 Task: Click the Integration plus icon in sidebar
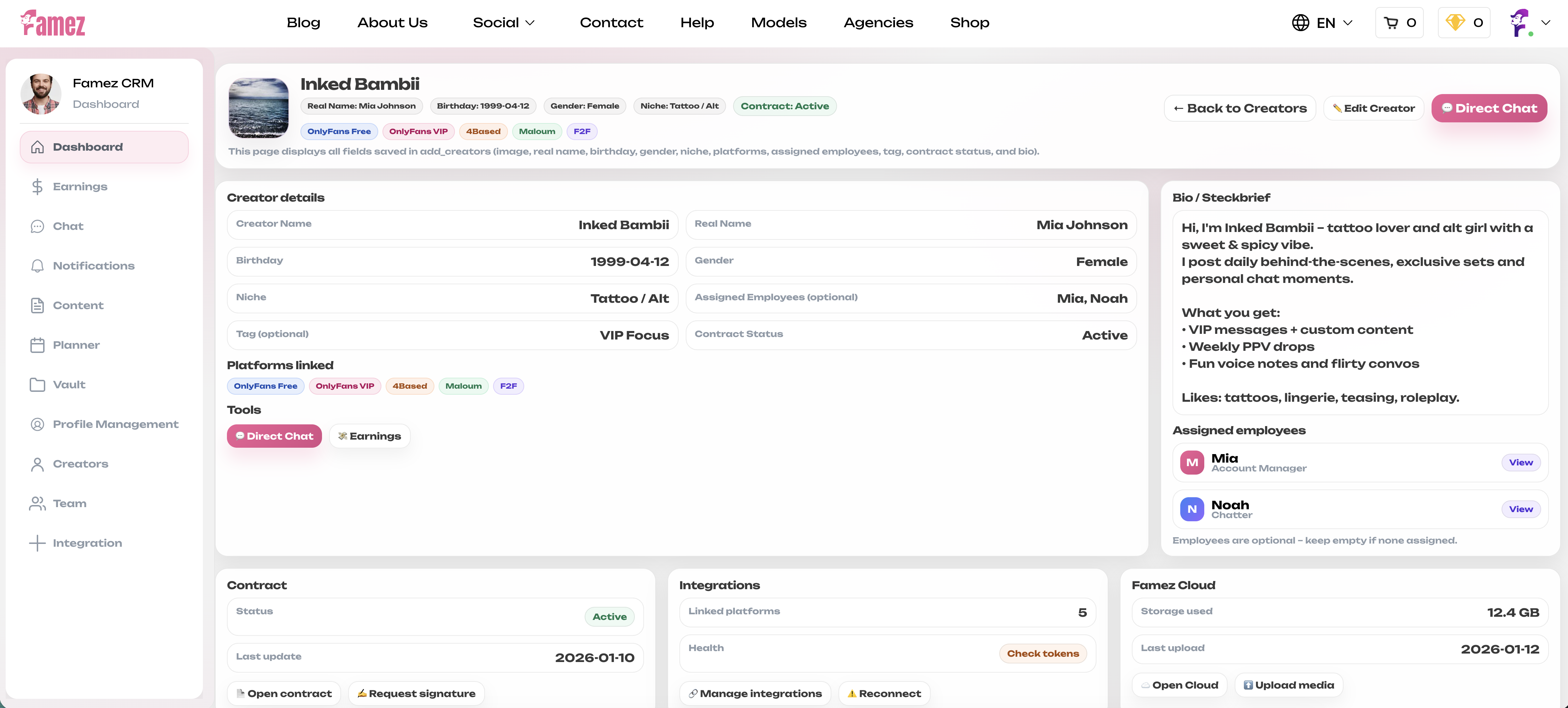[37, 543]
